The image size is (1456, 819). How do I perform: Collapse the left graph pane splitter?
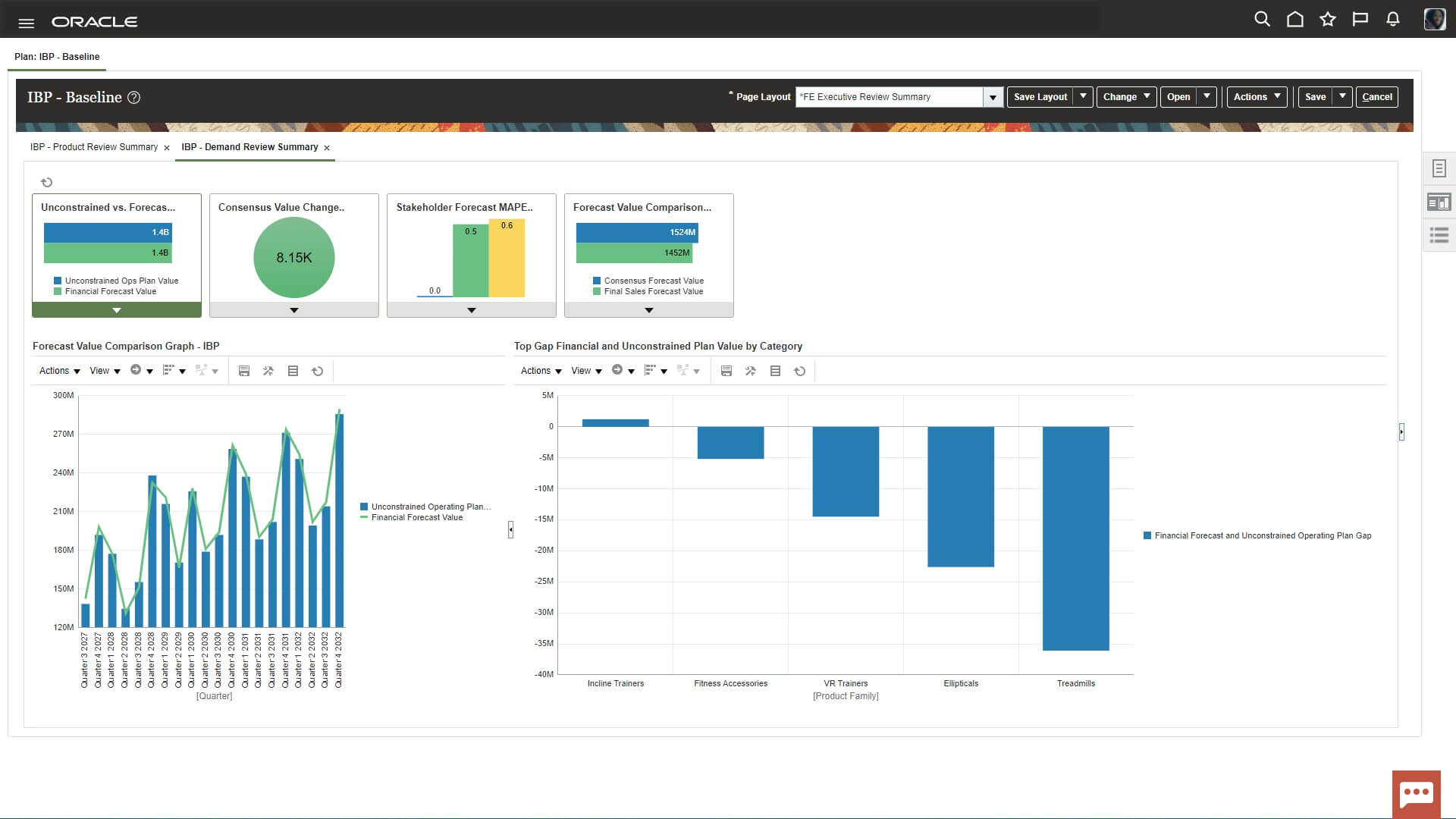coord(510,529)
